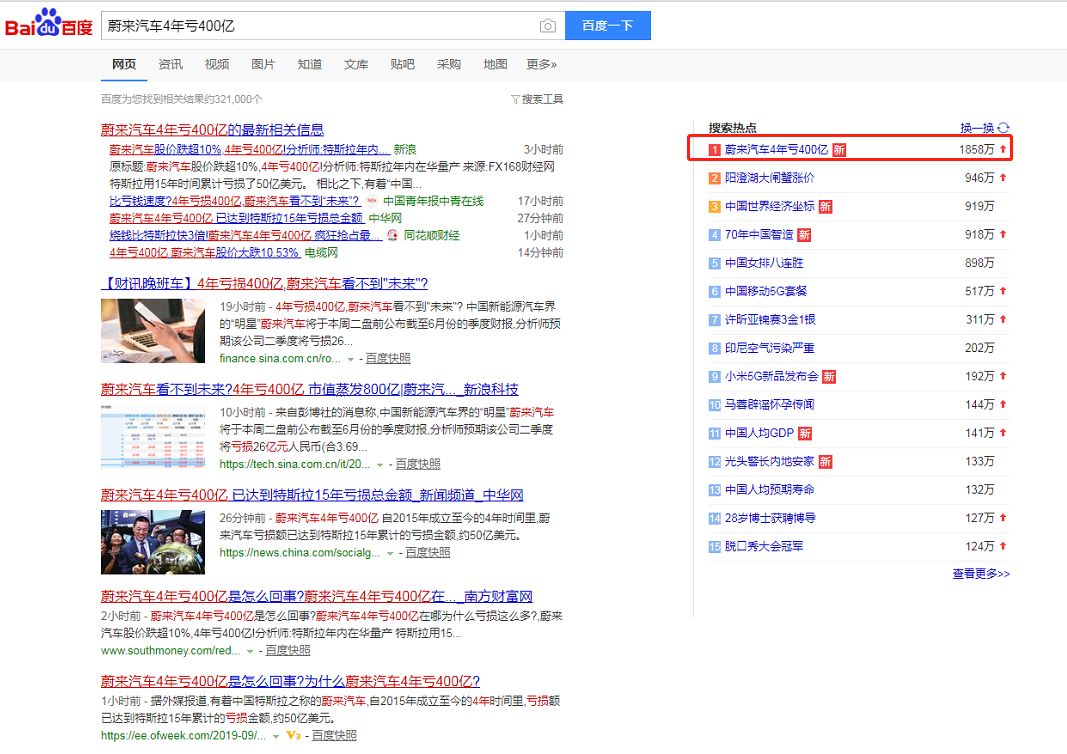Click 换一换 refresh icon
1067x754 pixels.
point(1004,127)
